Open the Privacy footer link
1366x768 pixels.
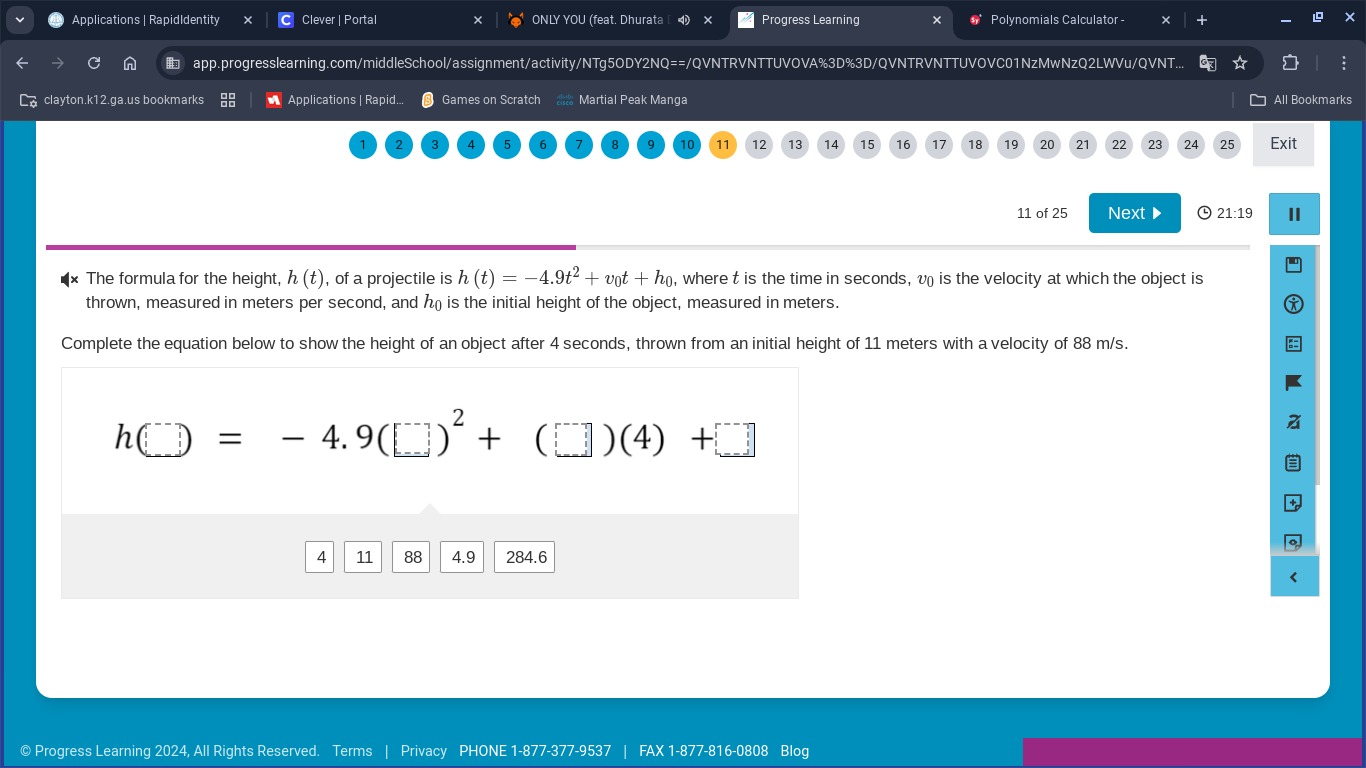(x=424, y=751)
